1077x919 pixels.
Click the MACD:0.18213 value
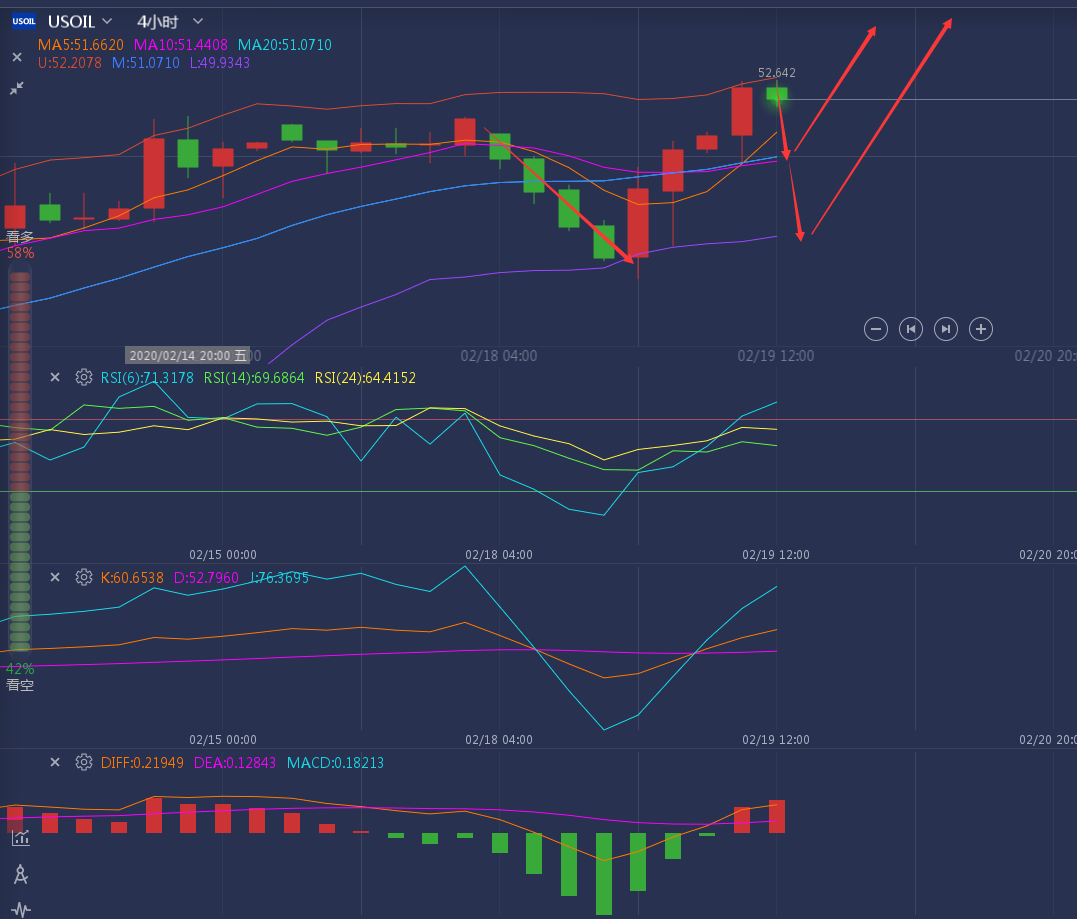coord(335,763)
